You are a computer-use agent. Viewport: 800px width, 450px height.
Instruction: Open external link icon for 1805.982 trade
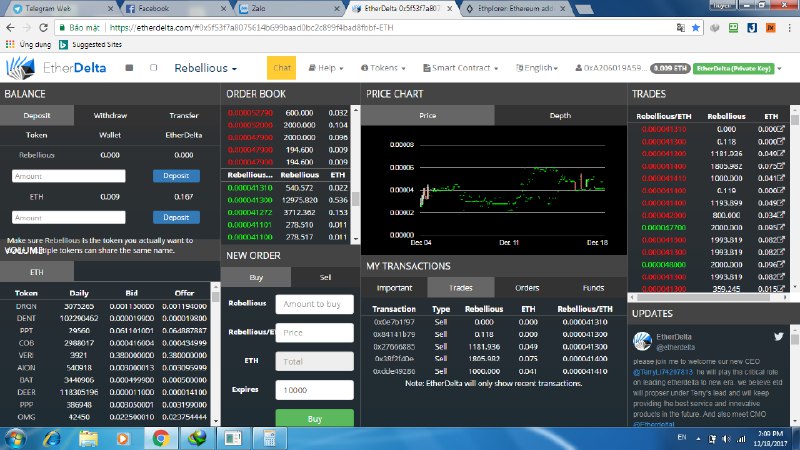click(780, 165)
